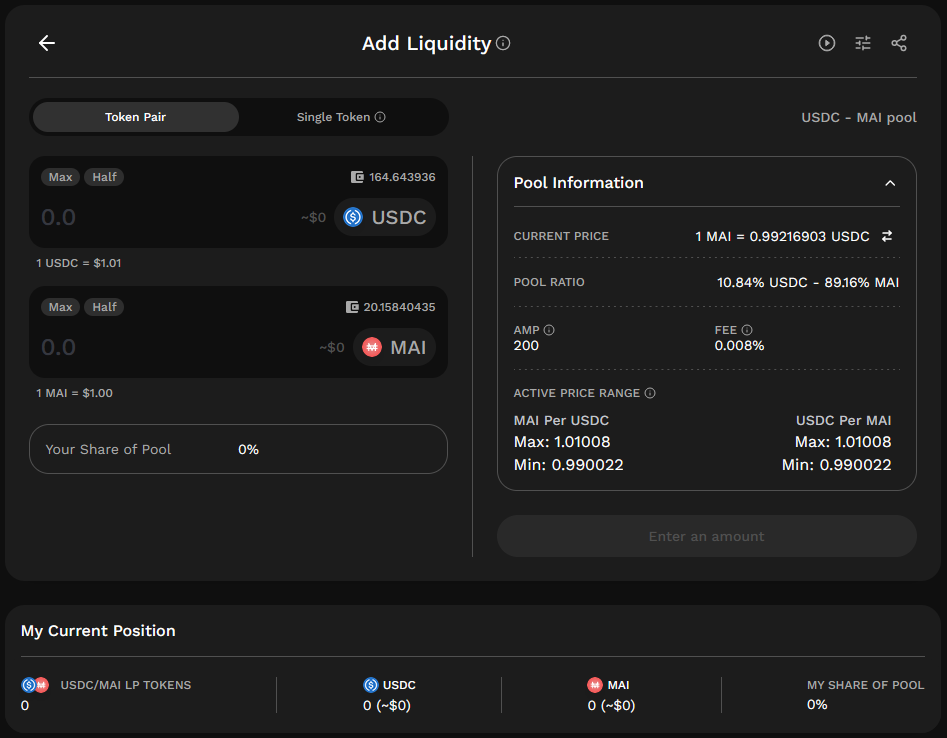Click the USDC amount input field
The width and height of the screenshot is (947, 738).
[x=150, y=217]
